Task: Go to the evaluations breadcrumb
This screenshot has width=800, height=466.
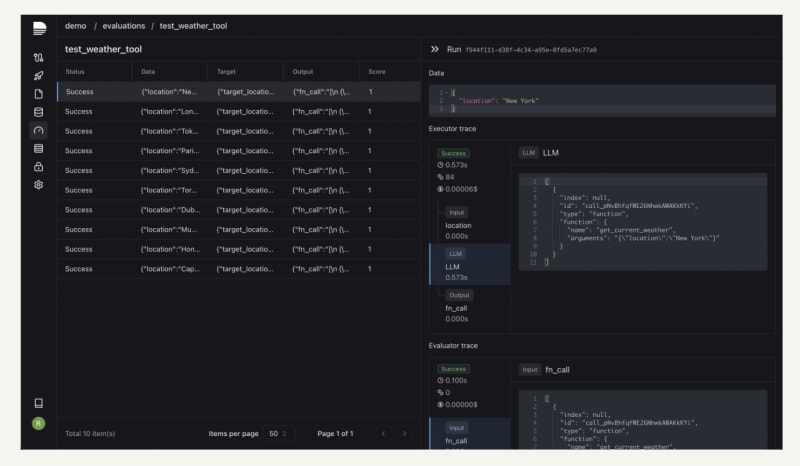Action: pos(124,26)
